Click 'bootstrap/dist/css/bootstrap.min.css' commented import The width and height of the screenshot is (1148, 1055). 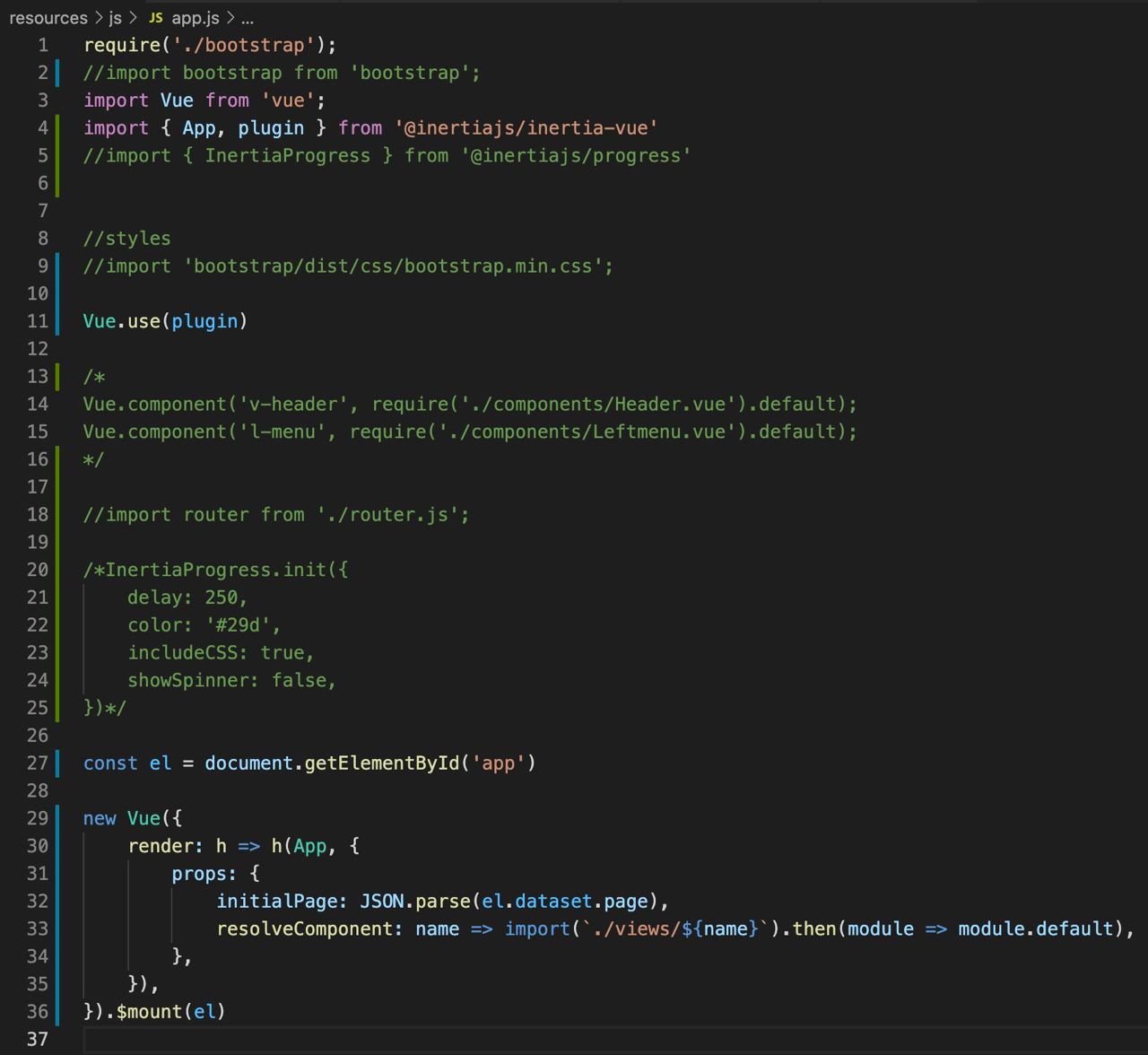(393, 266)
